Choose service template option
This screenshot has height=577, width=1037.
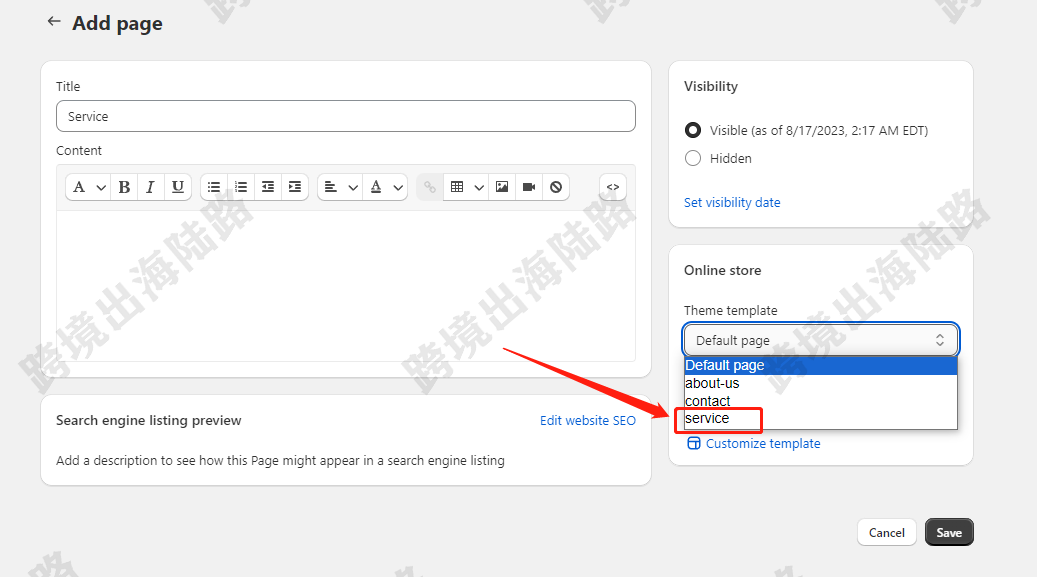[x=821, y=418]
